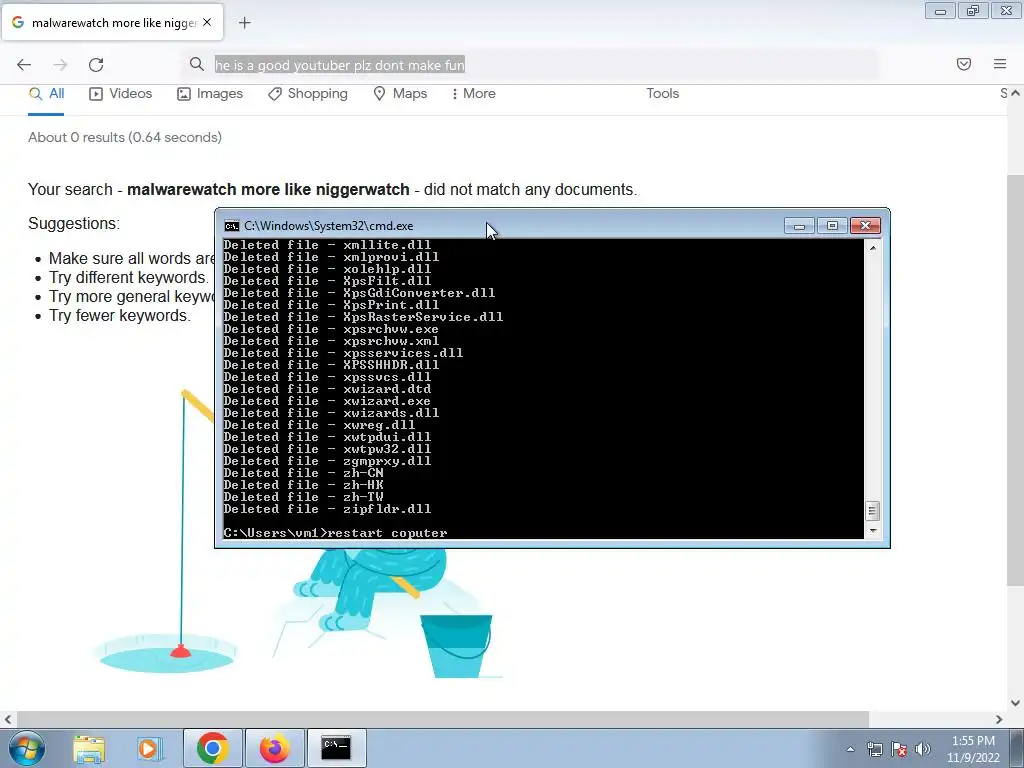Click the volume speaker tray icon
The image size is (1024, 768).
(923, 749)
